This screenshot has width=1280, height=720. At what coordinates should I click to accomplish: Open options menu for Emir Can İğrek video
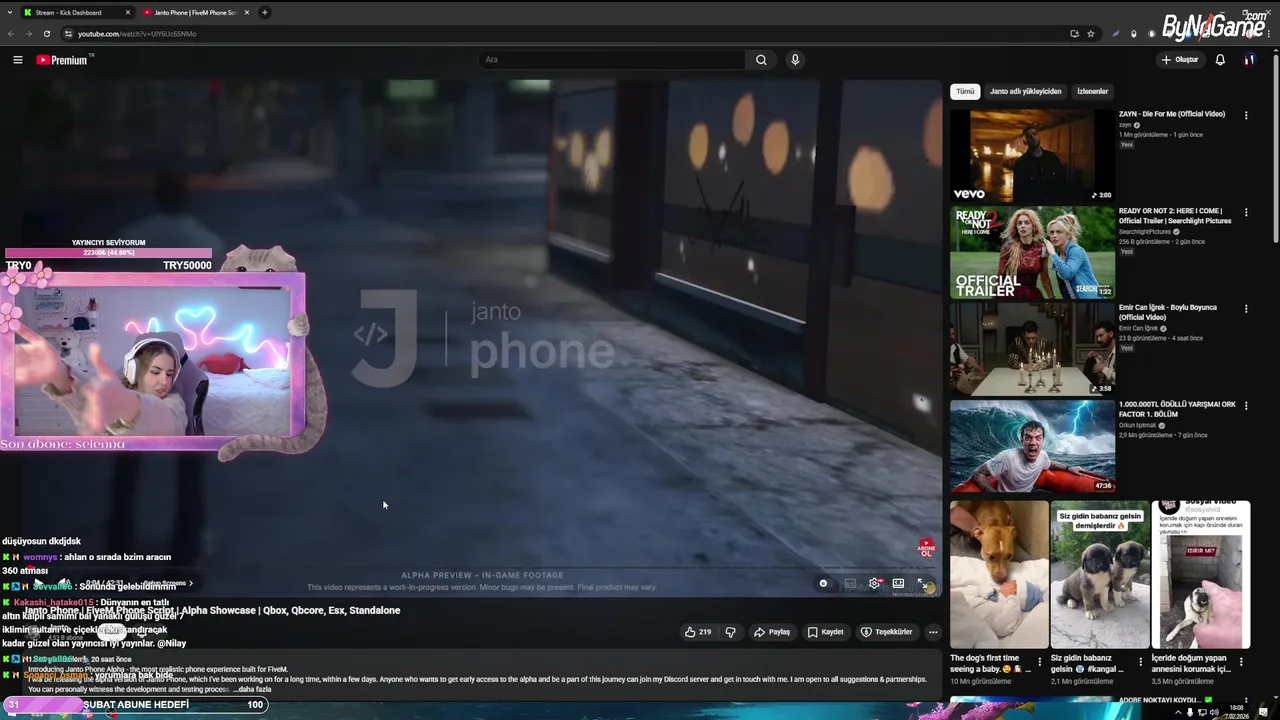[x=1246, y=309]
